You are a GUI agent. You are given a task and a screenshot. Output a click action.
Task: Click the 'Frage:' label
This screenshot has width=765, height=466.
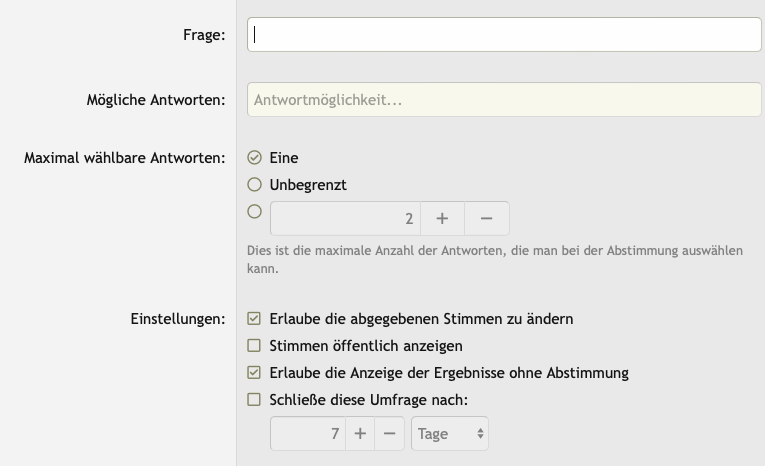pyautogui.click(x=203, y=35)
